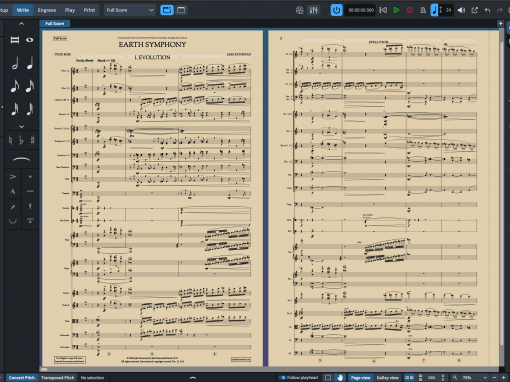510x382 pixels.
Task: Expand more note durations chevron
Action: point(21,127)
